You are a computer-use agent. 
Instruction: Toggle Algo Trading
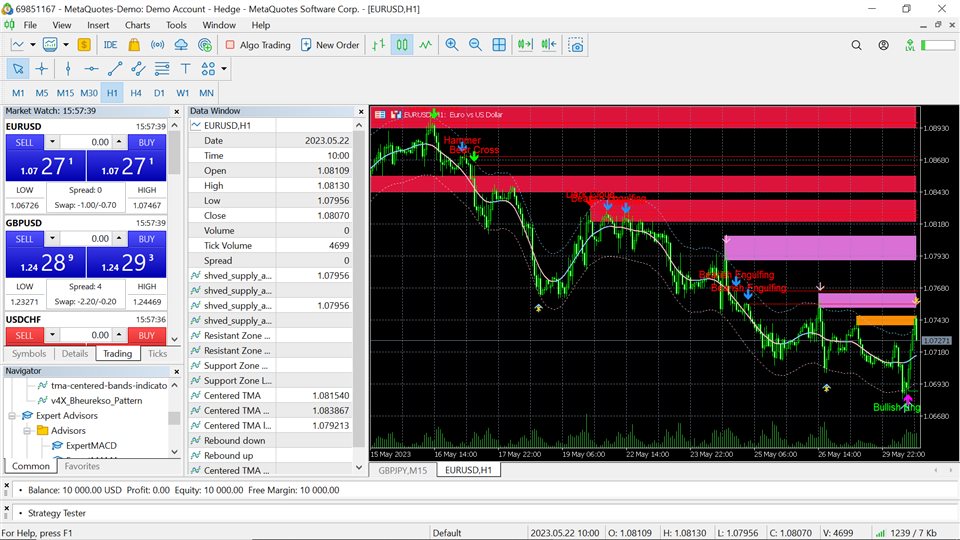pyautogui.click(x=258, y=45)
